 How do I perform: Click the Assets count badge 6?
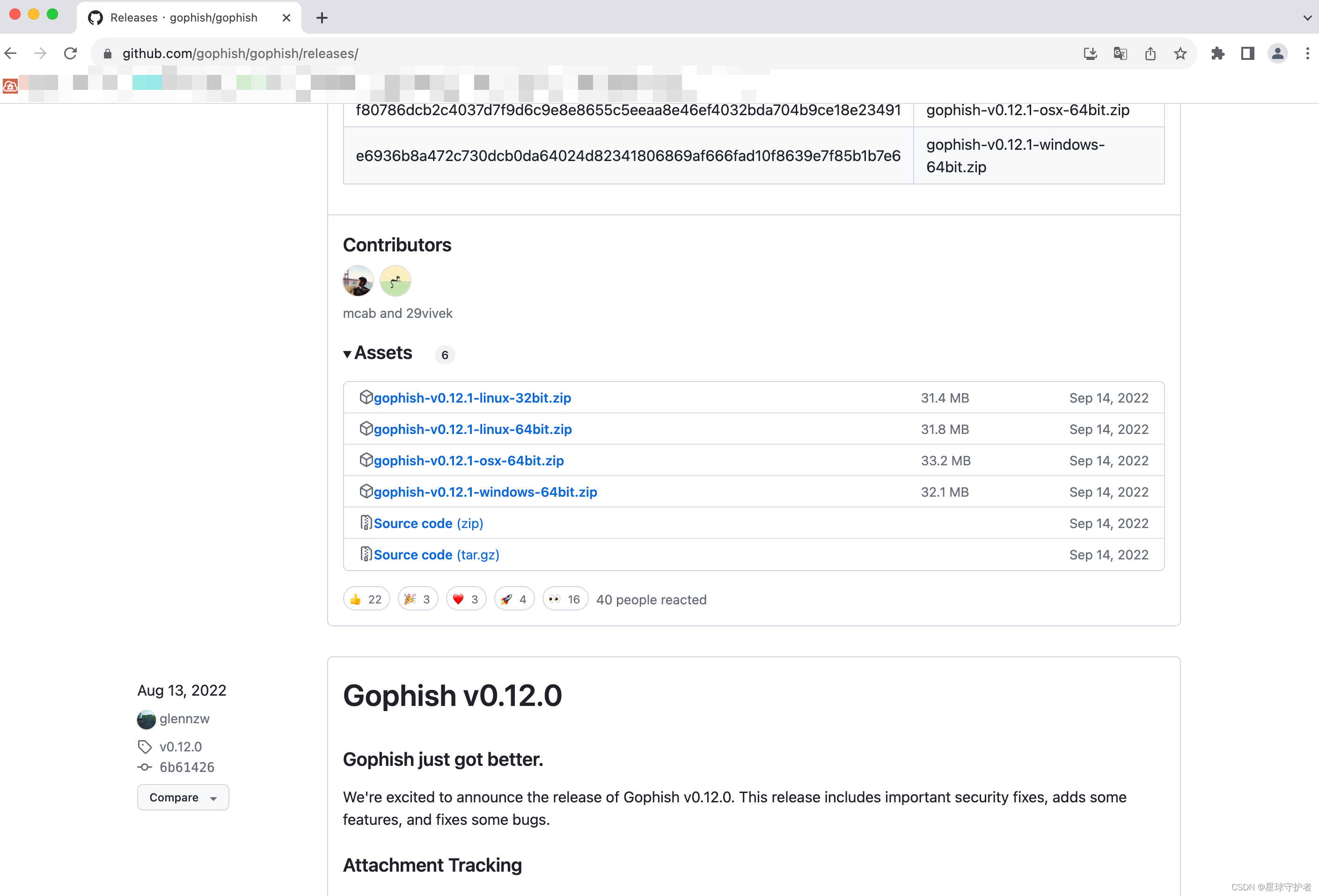[x=444, y=354]
